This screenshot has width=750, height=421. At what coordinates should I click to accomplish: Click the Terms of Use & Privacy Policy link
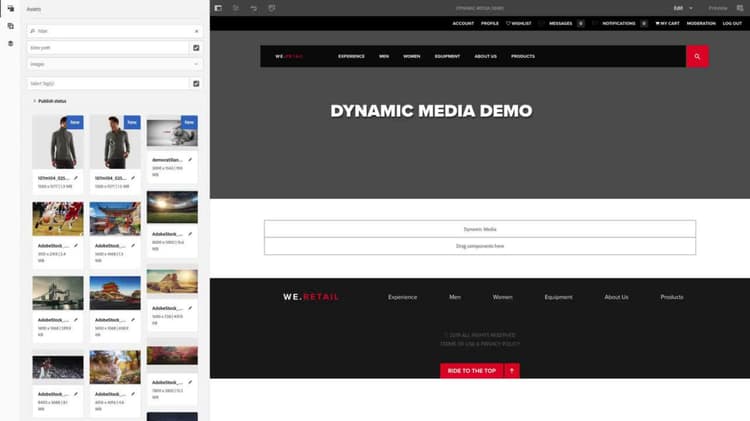coord(480,344)
